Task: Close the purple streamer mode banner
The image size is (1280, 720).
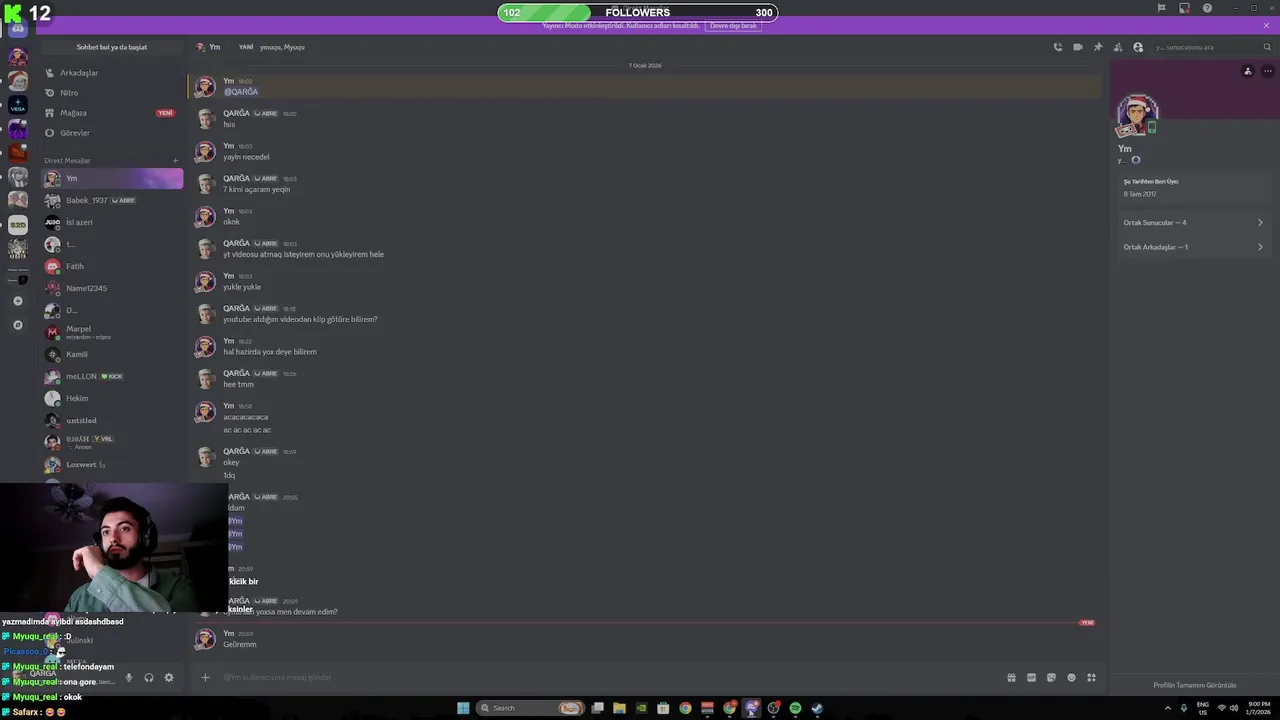Action: [1266, 26]
